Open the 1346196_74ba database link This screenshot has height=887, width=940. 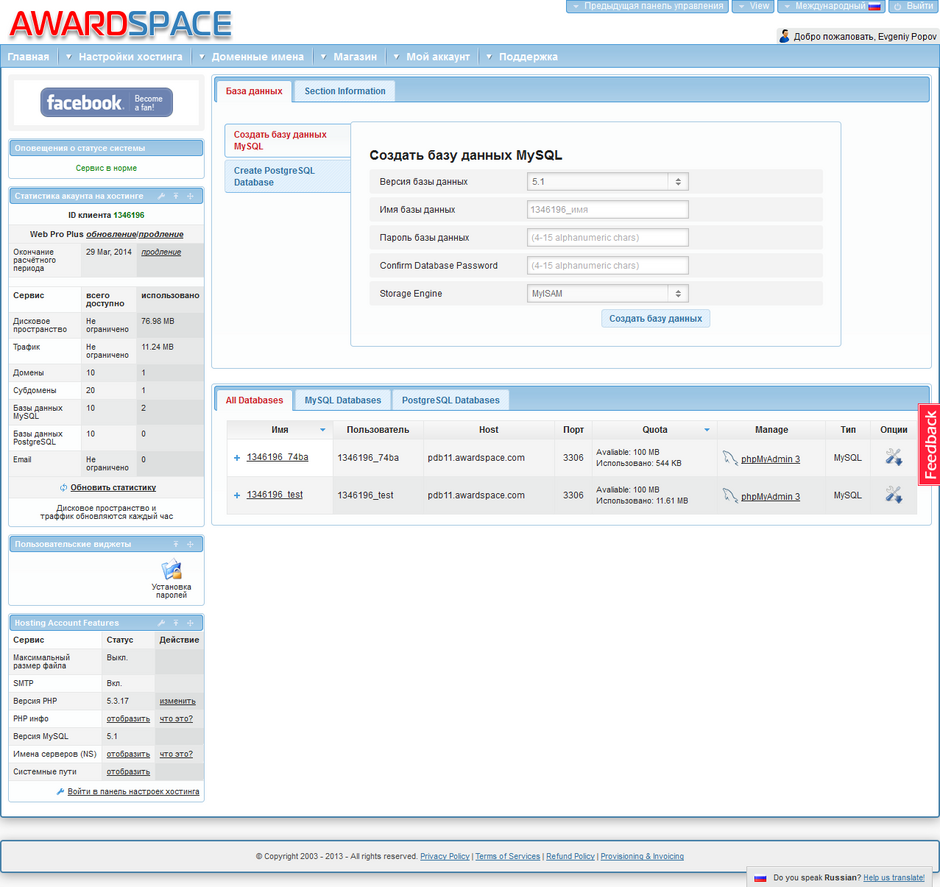(x=278, y=457)
